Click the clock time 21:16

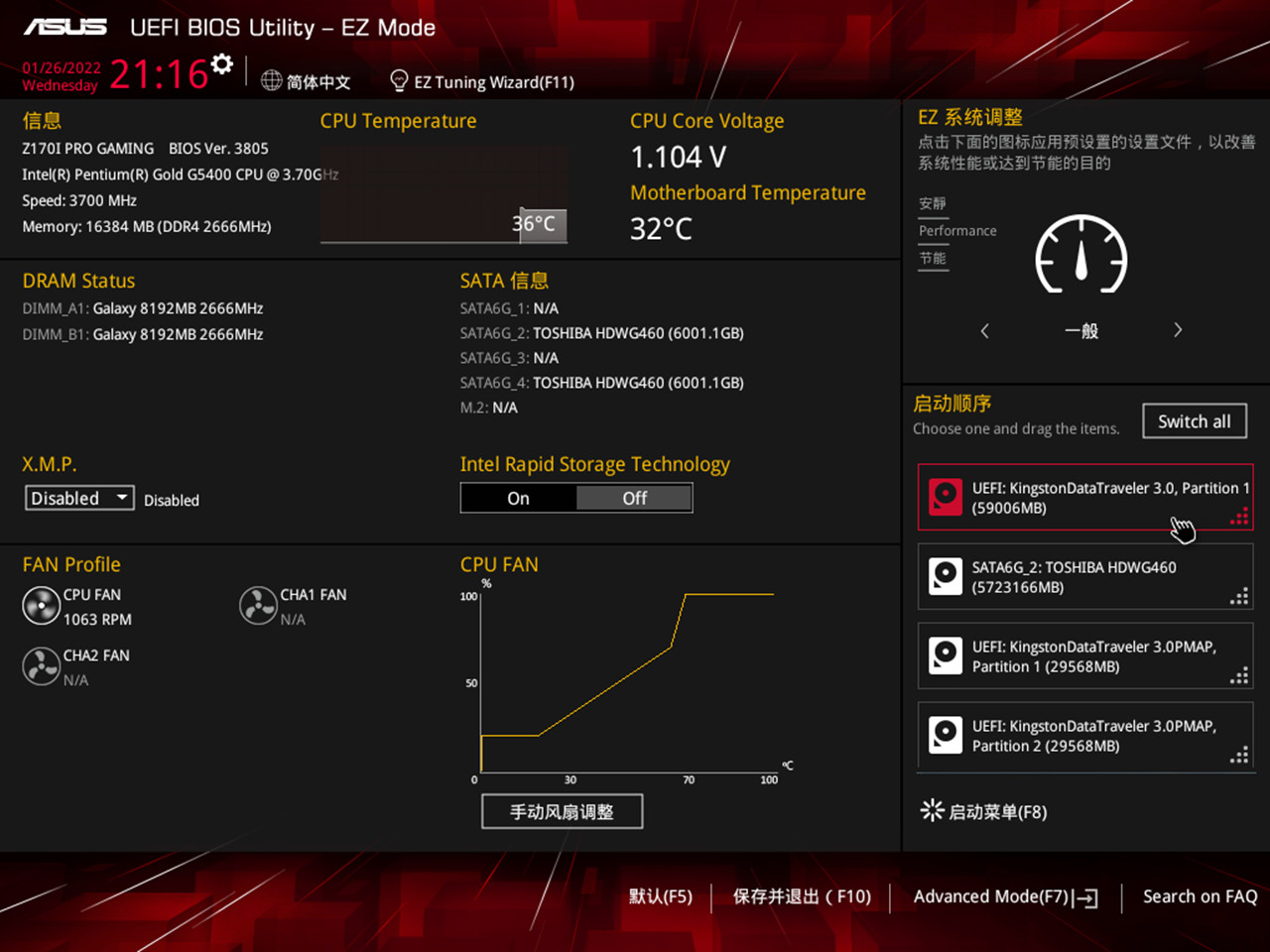pos(159,74)
